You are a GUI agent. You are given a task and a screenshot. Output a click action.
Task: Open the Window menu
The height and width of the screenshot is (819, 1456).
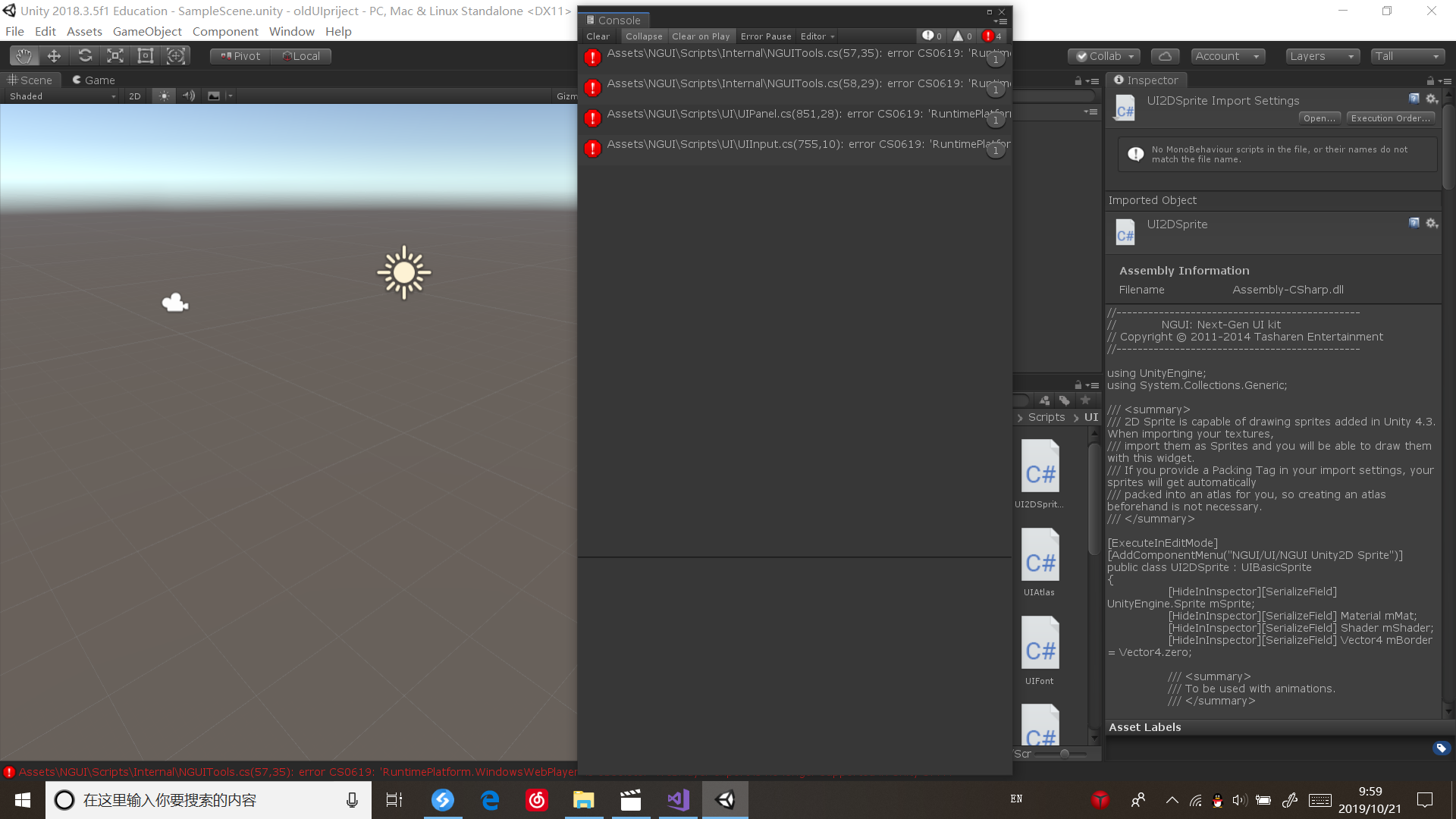[x=291, y=31]
